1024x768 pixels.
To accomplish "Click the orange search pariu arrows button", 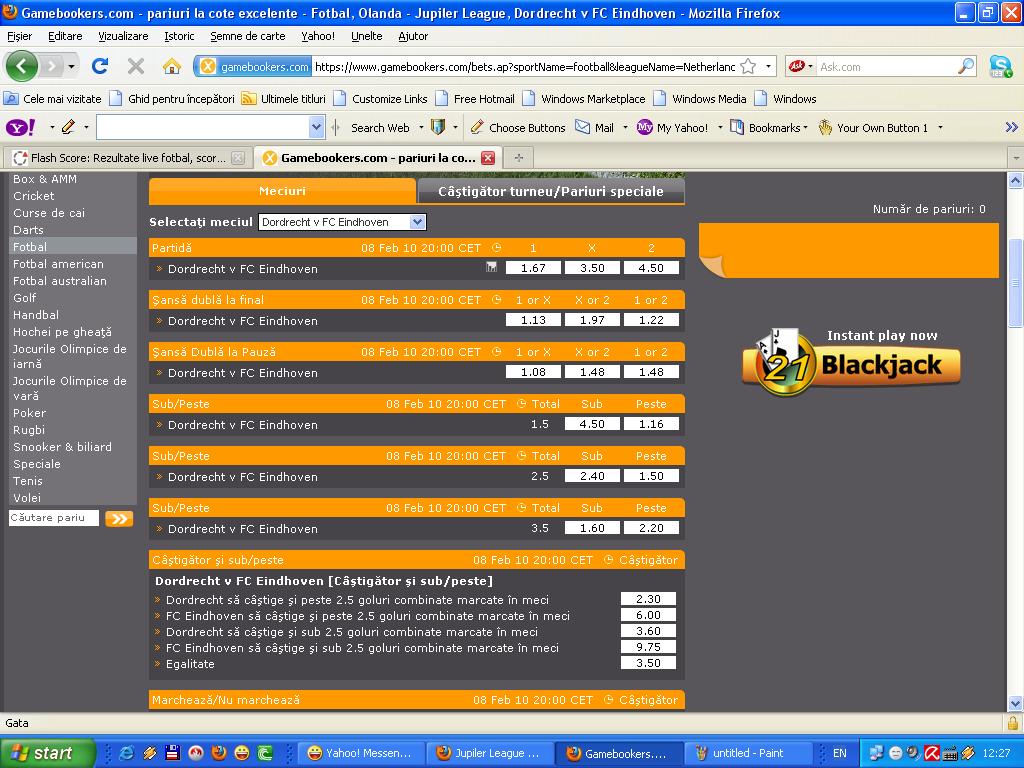I will coord(119,519).
